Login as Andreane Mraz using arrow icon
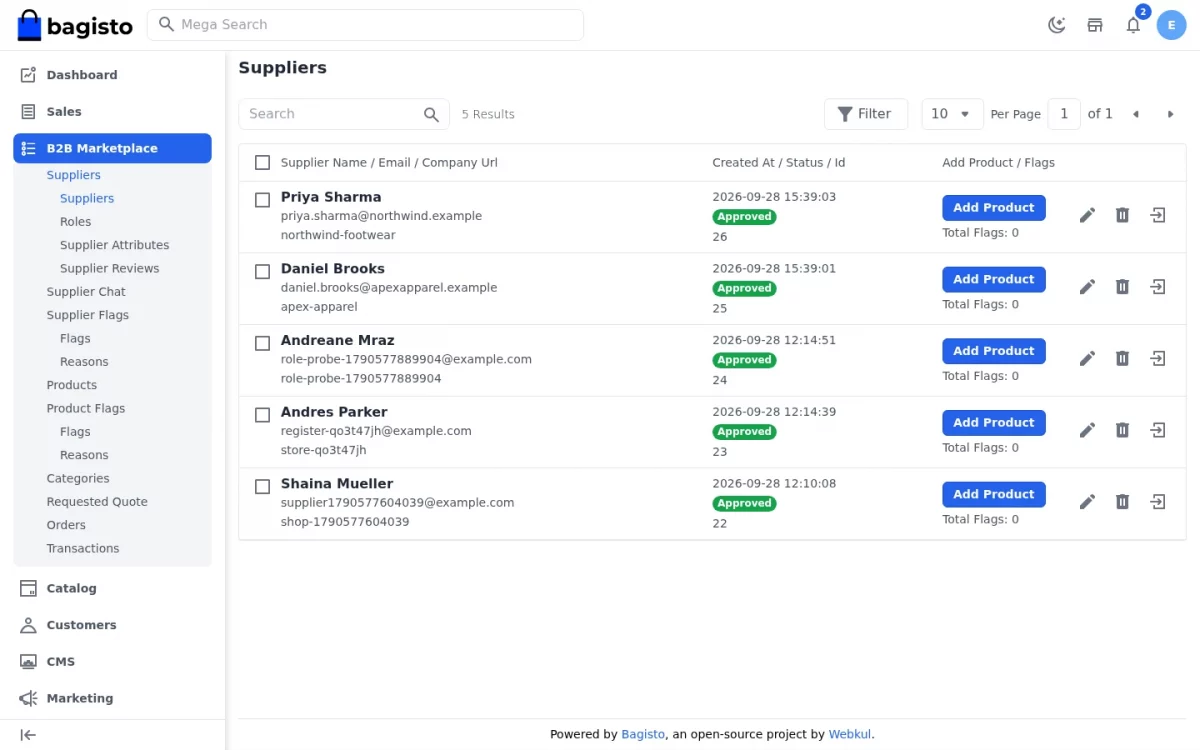 [1158, 358]
